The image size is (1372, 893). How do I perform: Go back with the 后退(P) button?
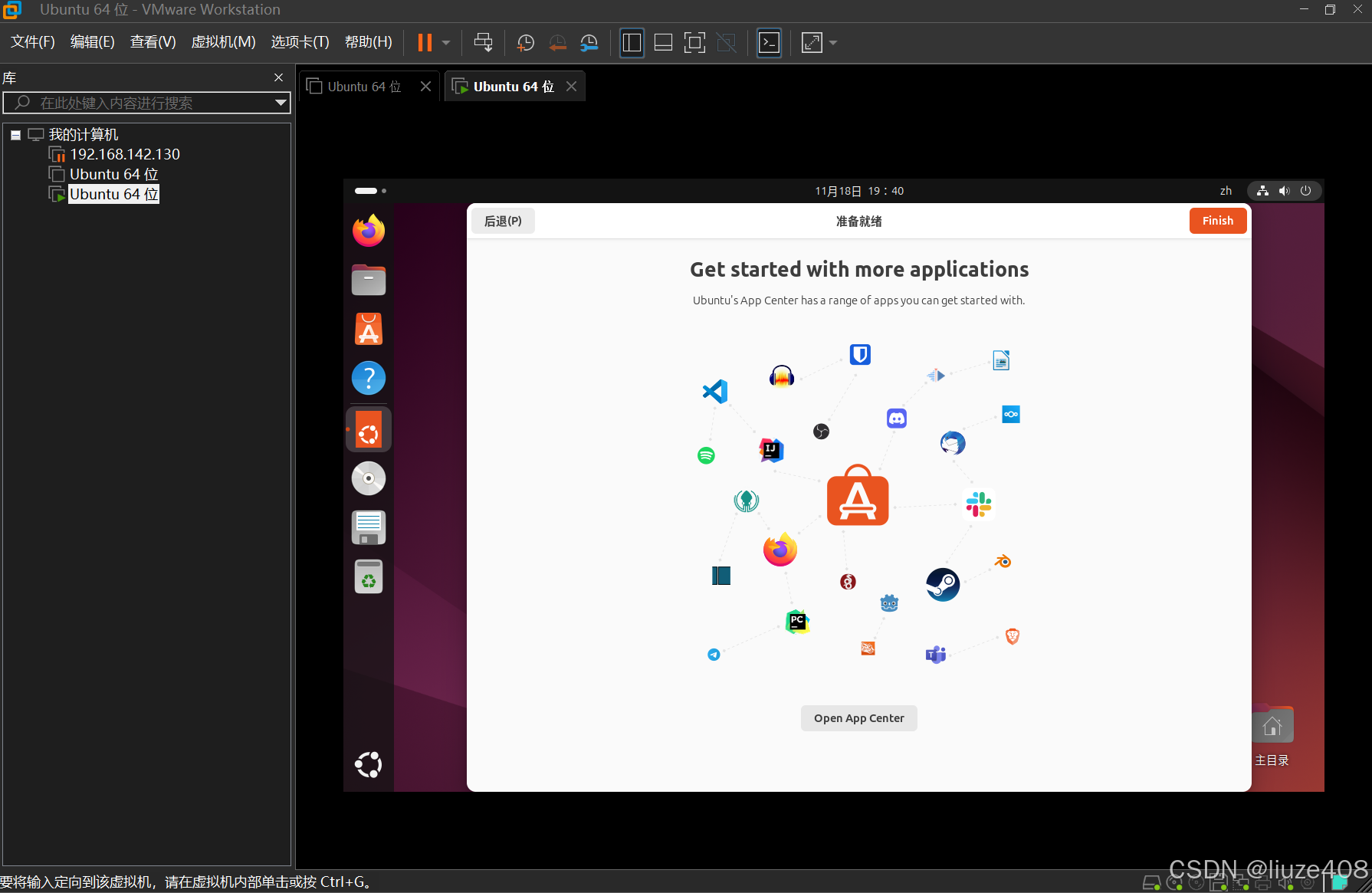pos(503,221)
